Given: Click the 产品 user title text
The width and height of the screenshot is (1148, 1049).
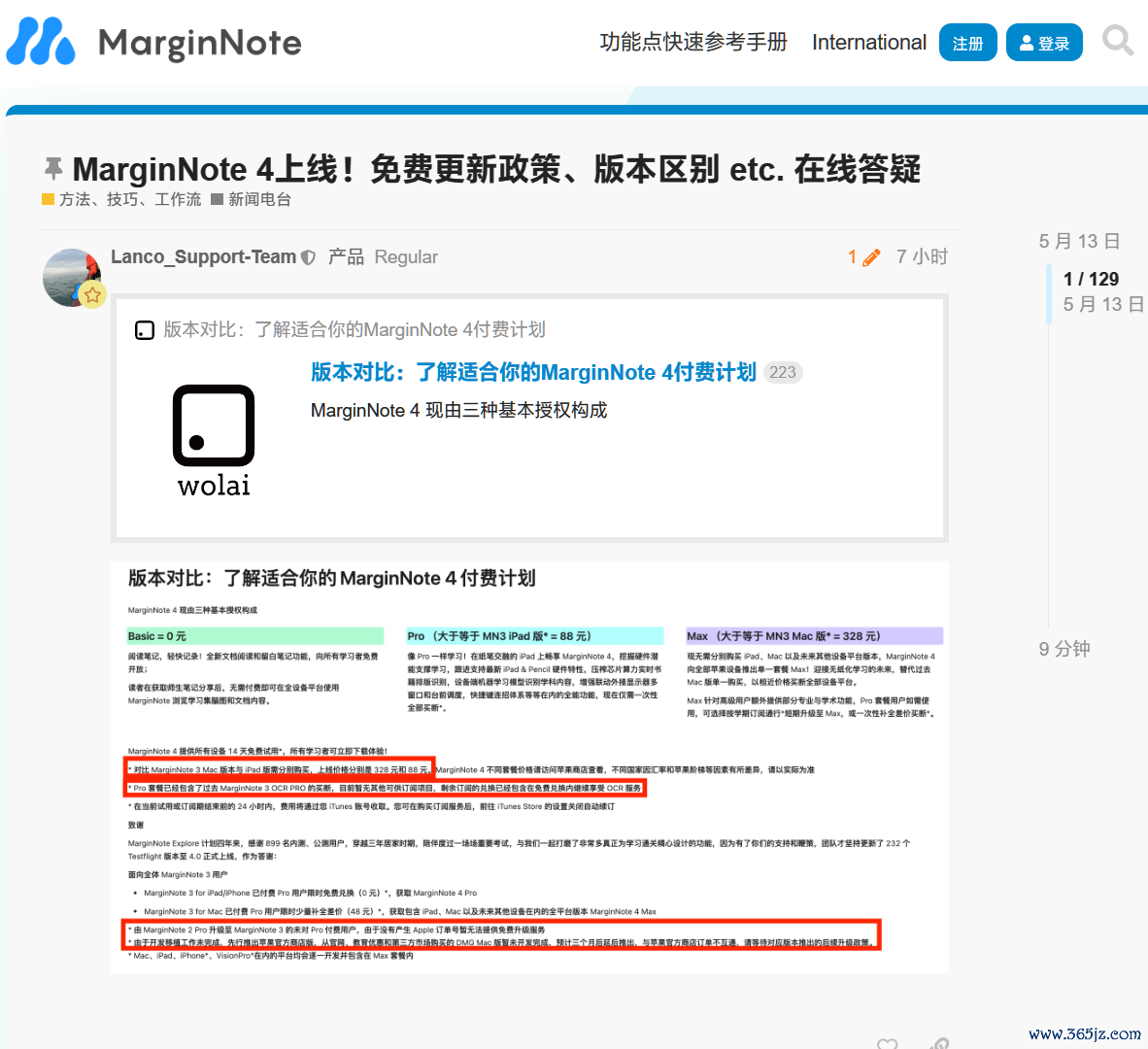Looking at the screenshot, I should pyautogui.click(x=346, y=257).
